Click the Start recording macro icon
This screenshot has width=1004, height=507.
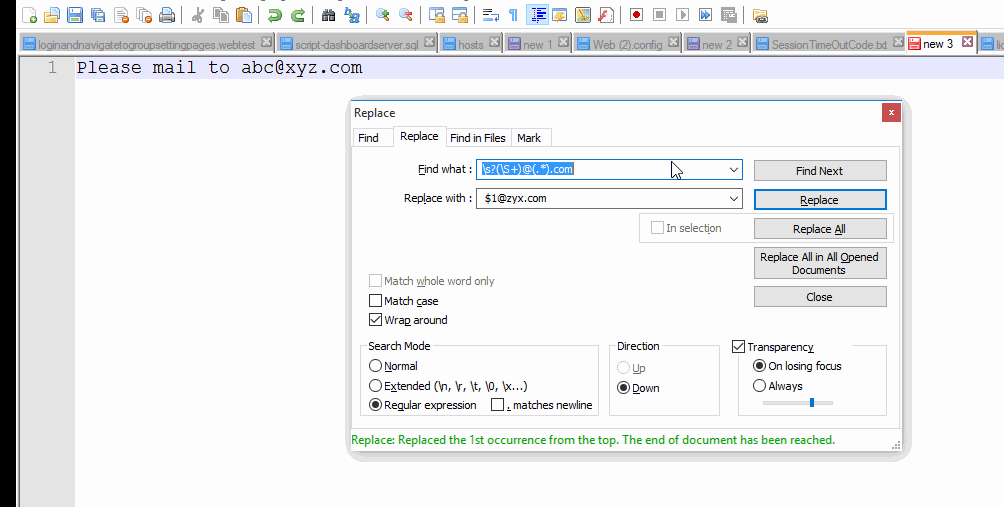[x=636, y=15]
